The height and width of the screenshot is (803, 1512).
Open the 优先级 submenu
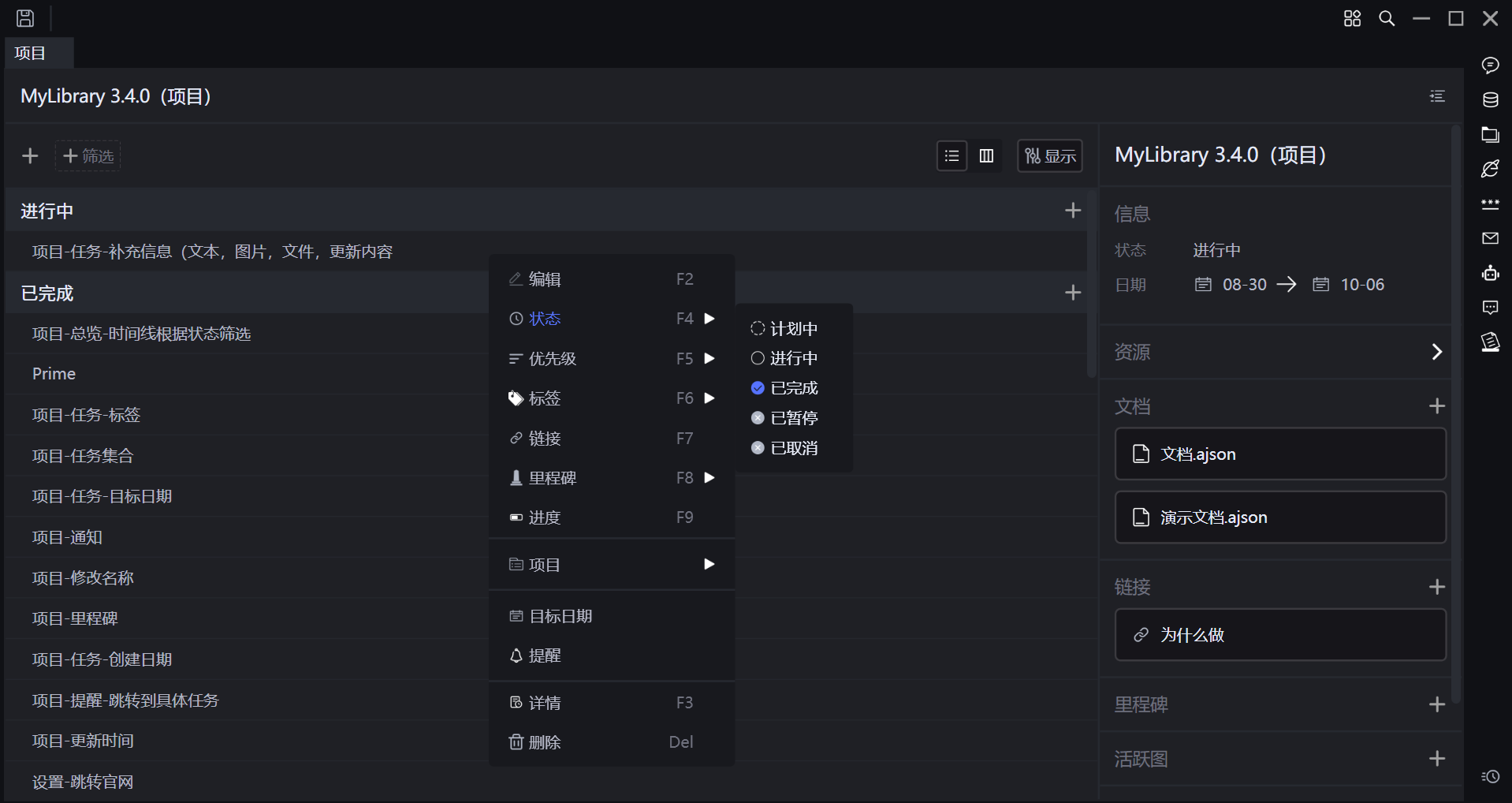[612, 359]
